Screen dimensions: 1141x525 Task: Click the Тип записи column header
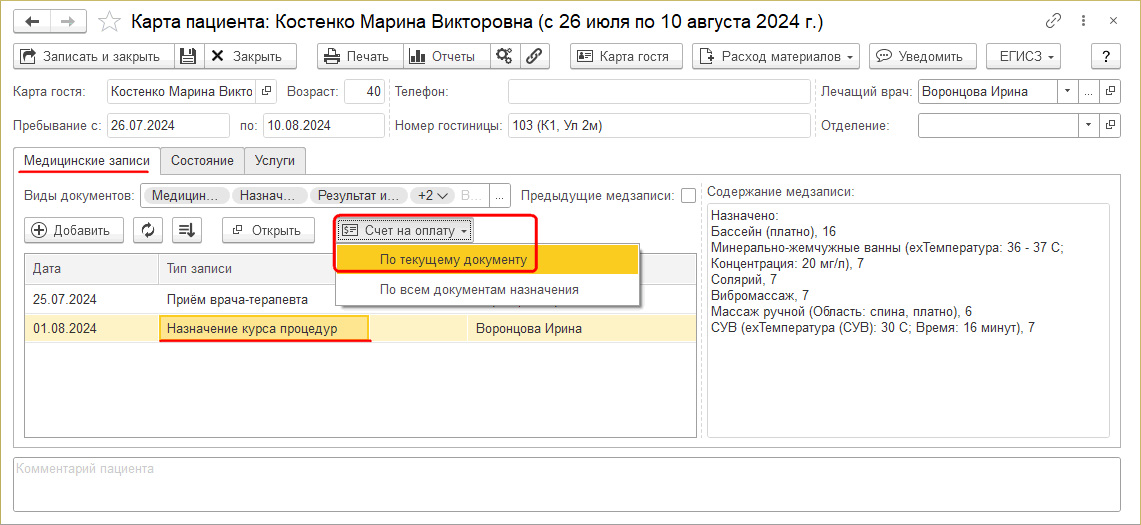click(247, 269)
